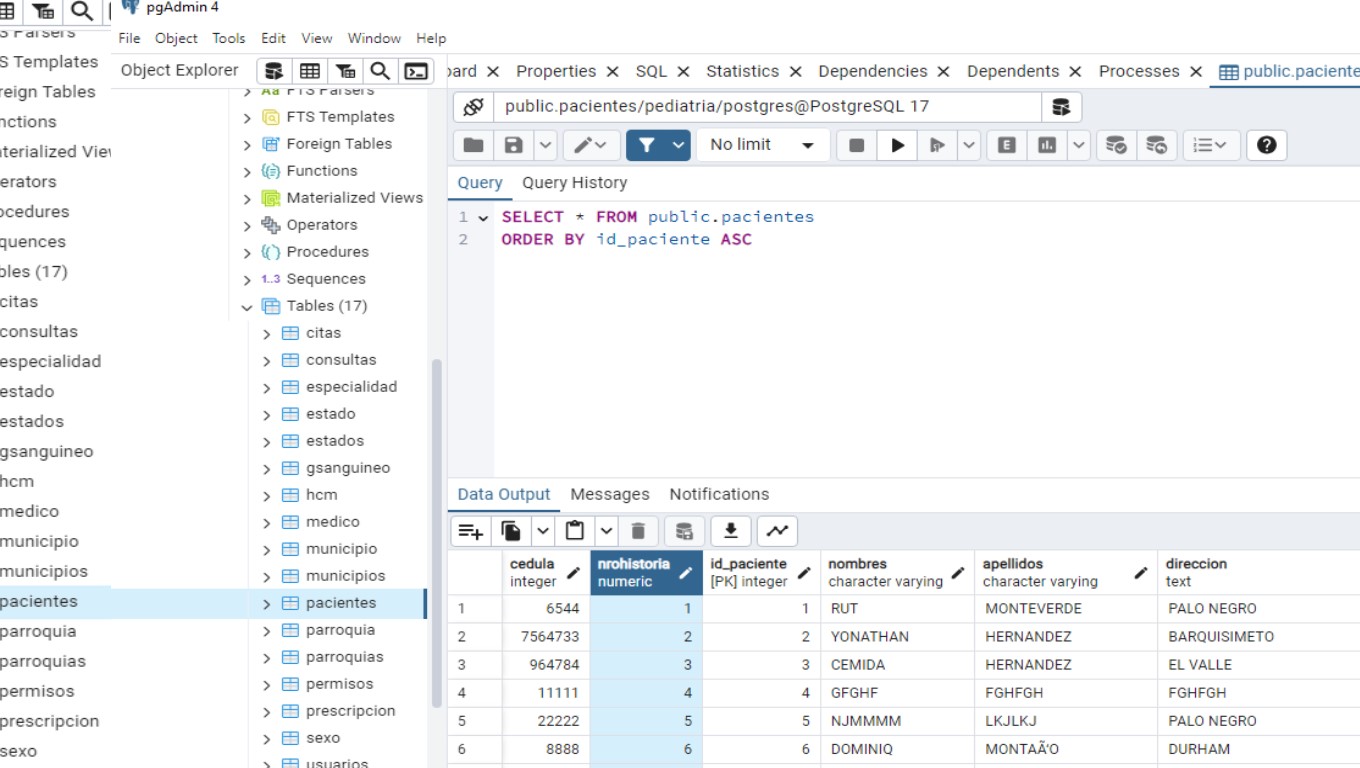Switch to the Statistics tab

pyautogui.click(x=742, y=71)
